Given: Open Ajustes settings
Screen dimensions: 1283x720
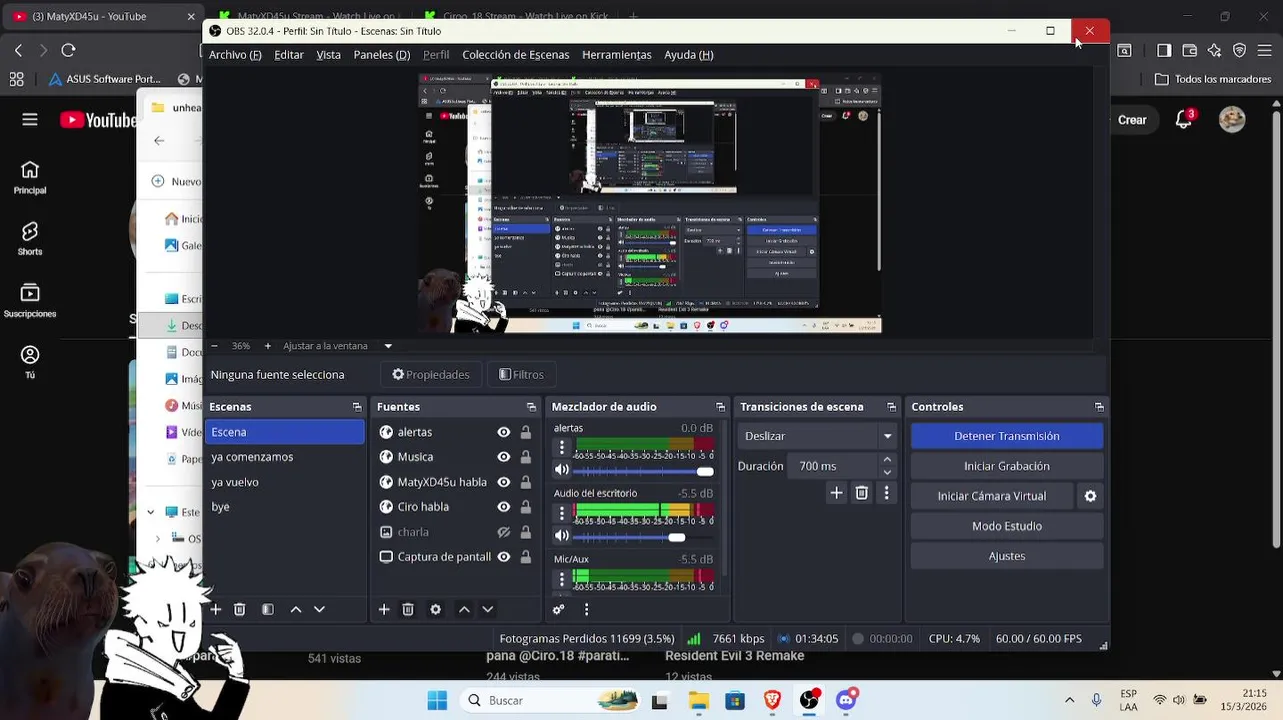Looking at the screenshot, I should [x=1007, y=556].
